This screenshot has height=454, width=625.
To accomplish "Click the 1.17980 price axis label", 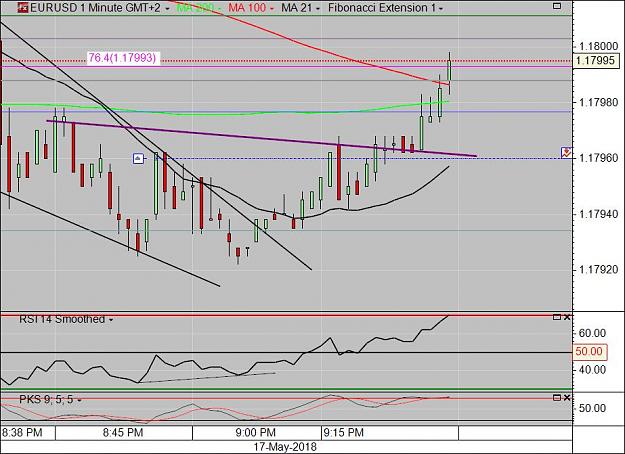I will pyautogui.click(x=598, y=102).
